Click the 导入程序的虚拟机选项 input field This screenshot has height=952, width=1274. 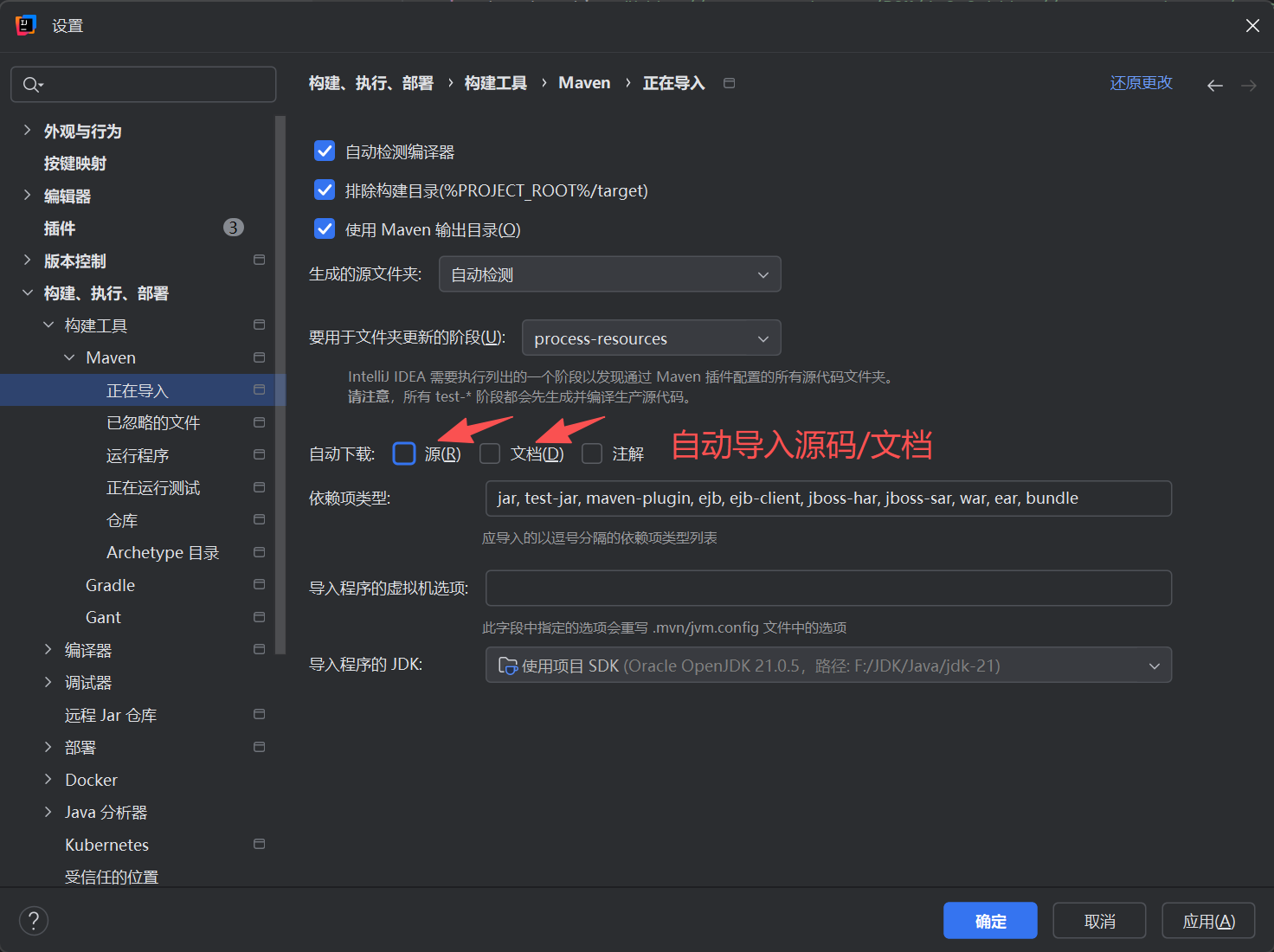point(828,589)
